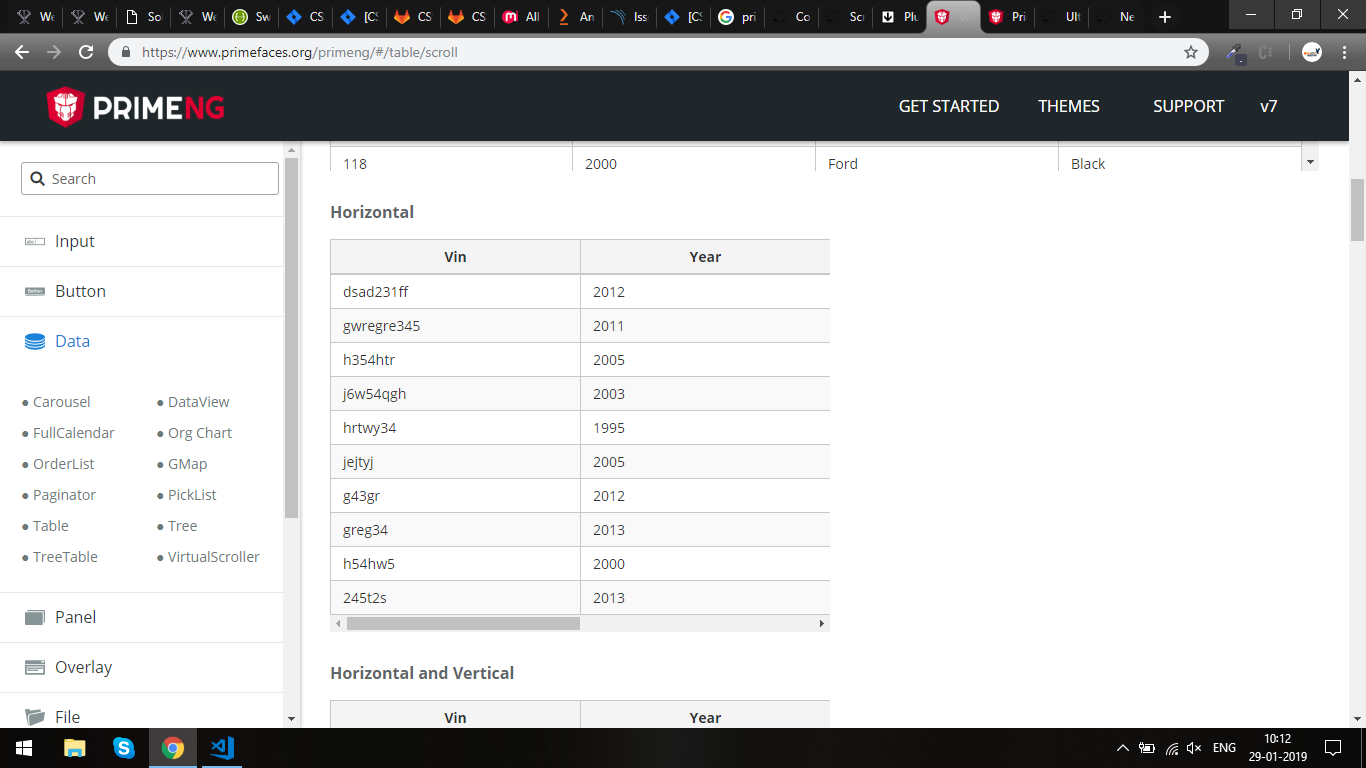Select the Button section icon
The width and height of the screenshot is (1366, 768).
33,291
